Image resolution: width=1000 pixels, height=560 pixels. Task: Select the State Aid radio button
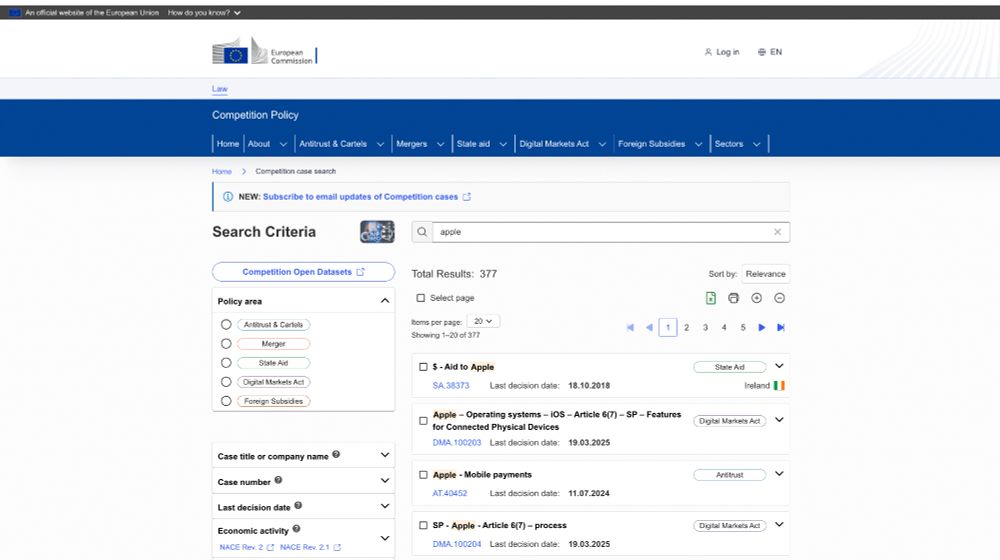[226, 363]
